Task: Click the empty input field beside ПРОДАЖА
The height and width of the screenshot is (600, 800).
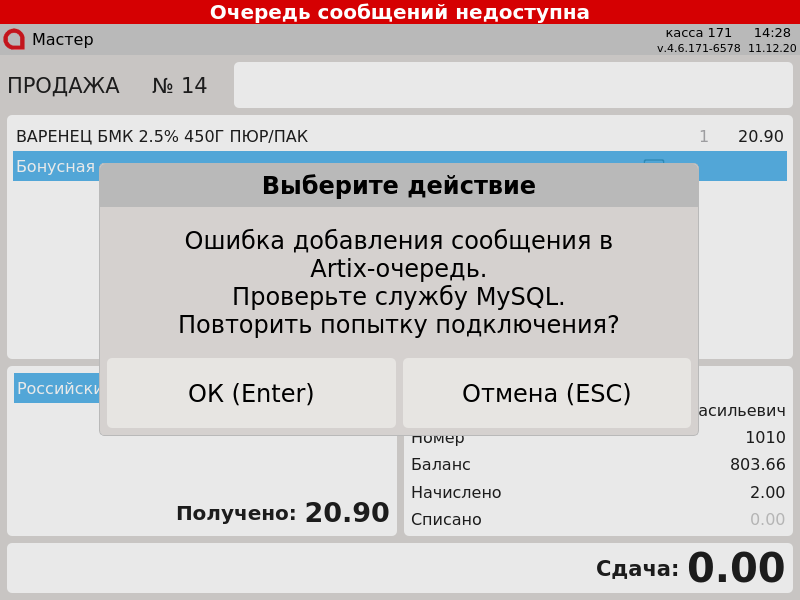Action: [x=513, y=85]
